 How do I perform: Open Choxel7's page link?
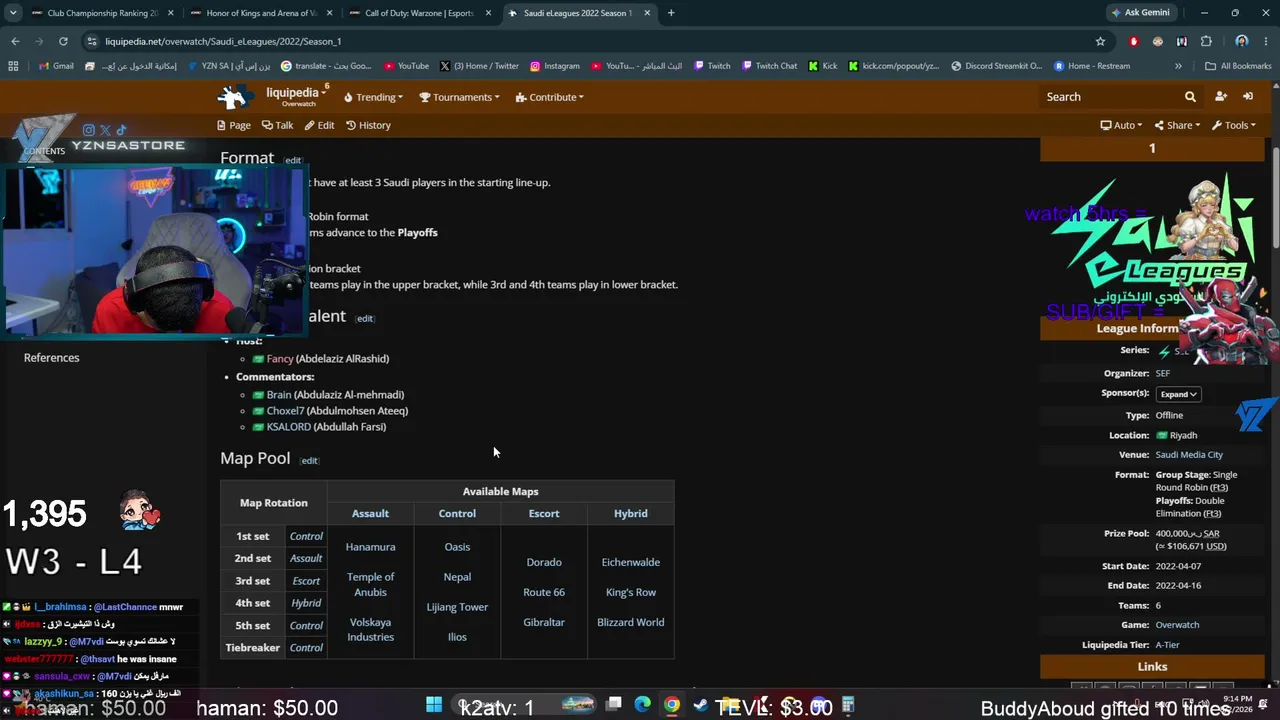coord(285,410)
